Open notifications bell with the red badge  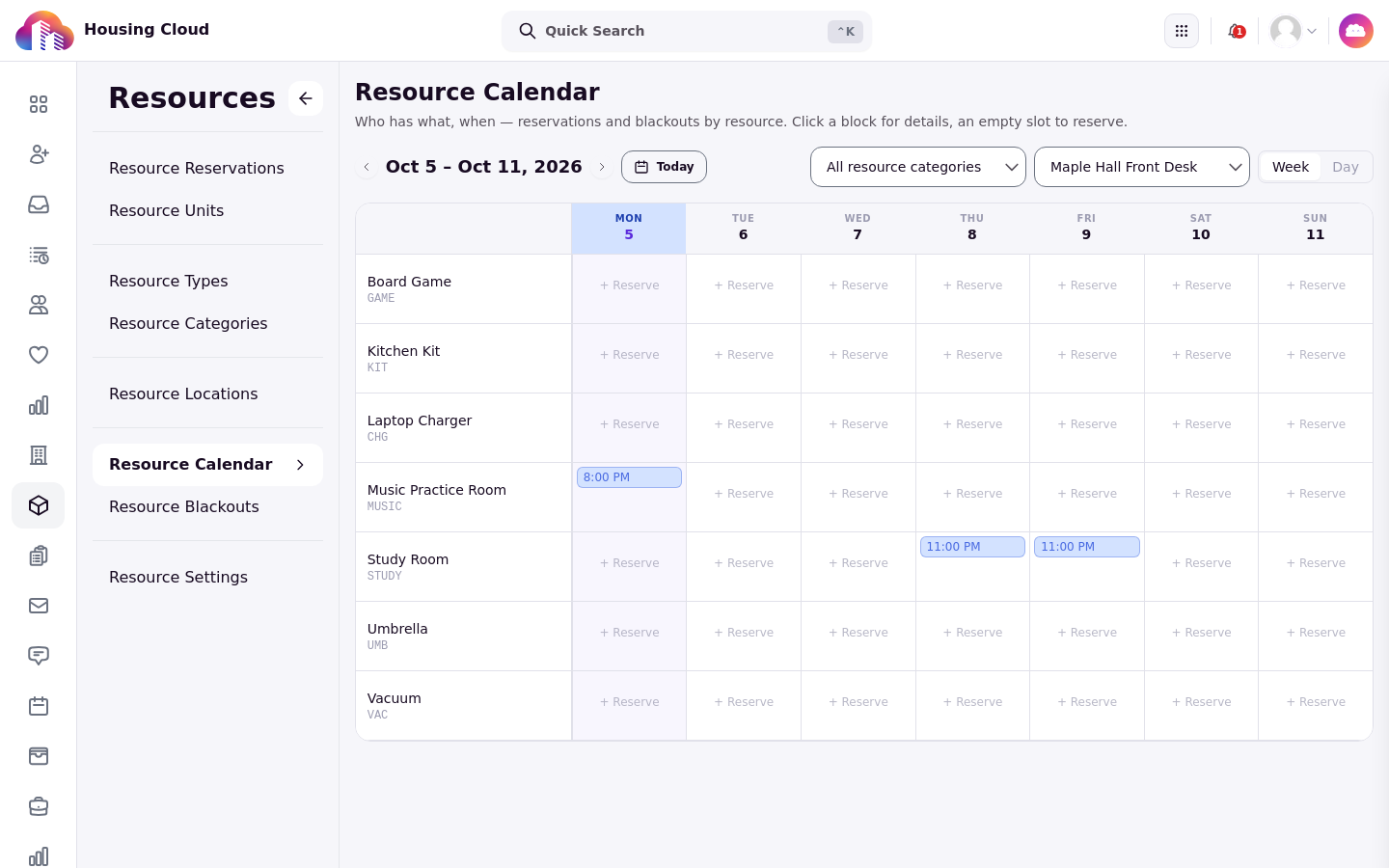click(1236, 31)
